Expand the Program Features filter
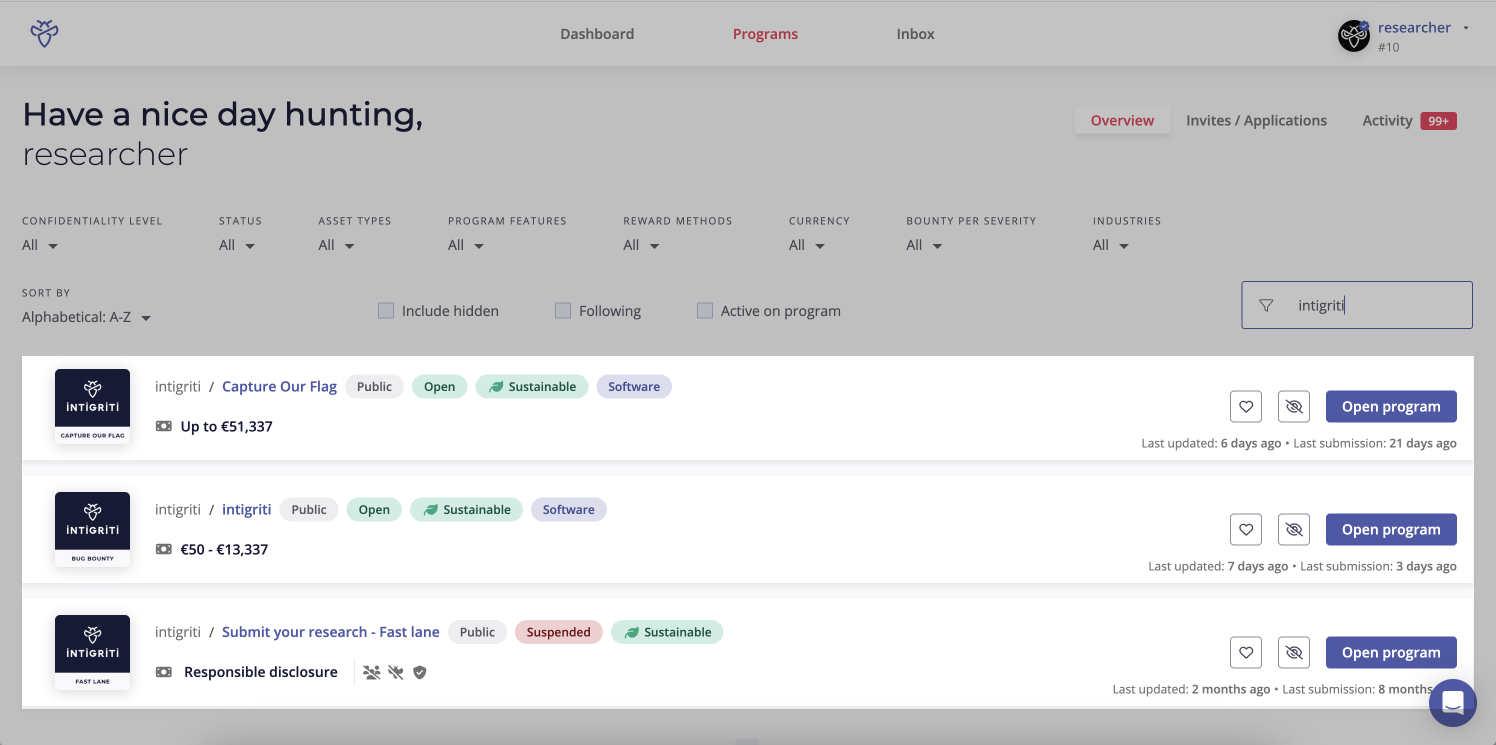Screen dimensions: 1496x745 (466, 246)
